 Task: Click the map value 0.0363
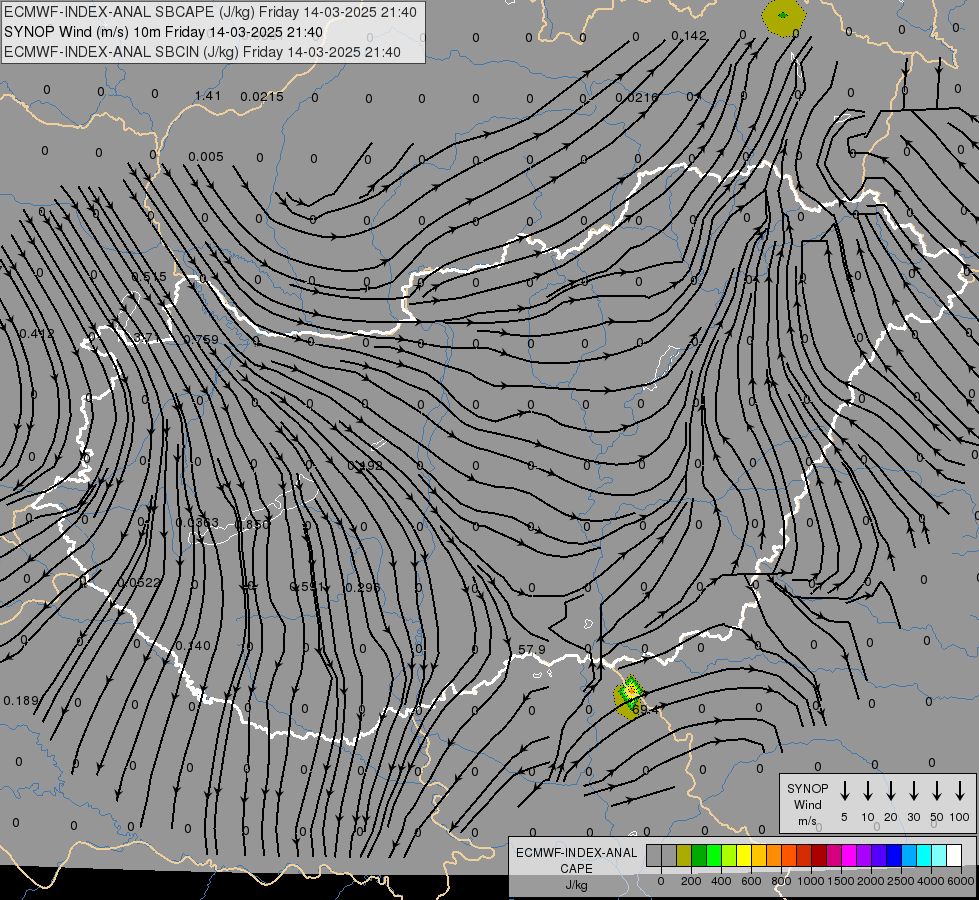click(x=197, y=522)
